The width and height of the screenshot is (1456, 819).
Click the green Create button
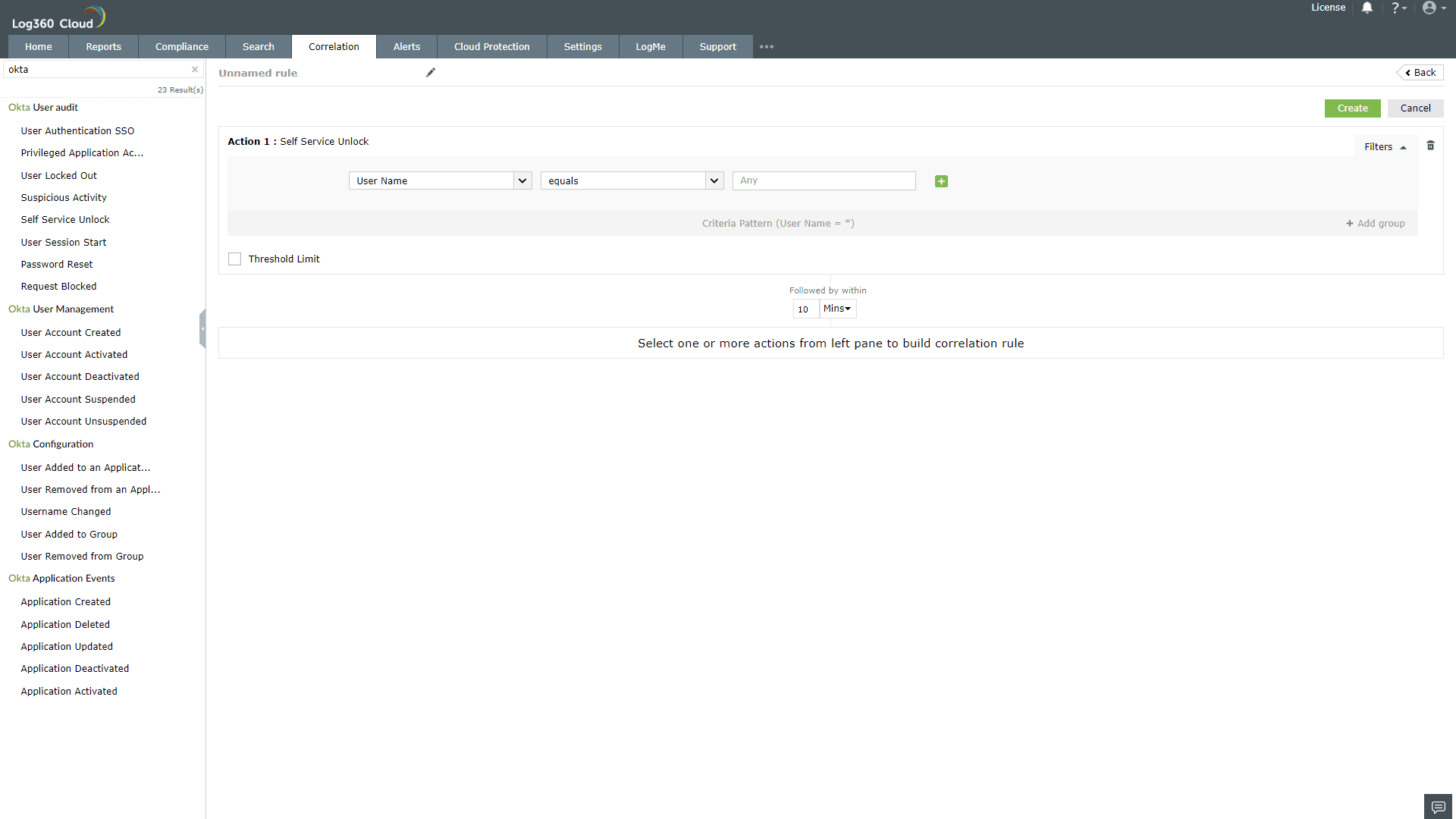(x=1352, y=108)
